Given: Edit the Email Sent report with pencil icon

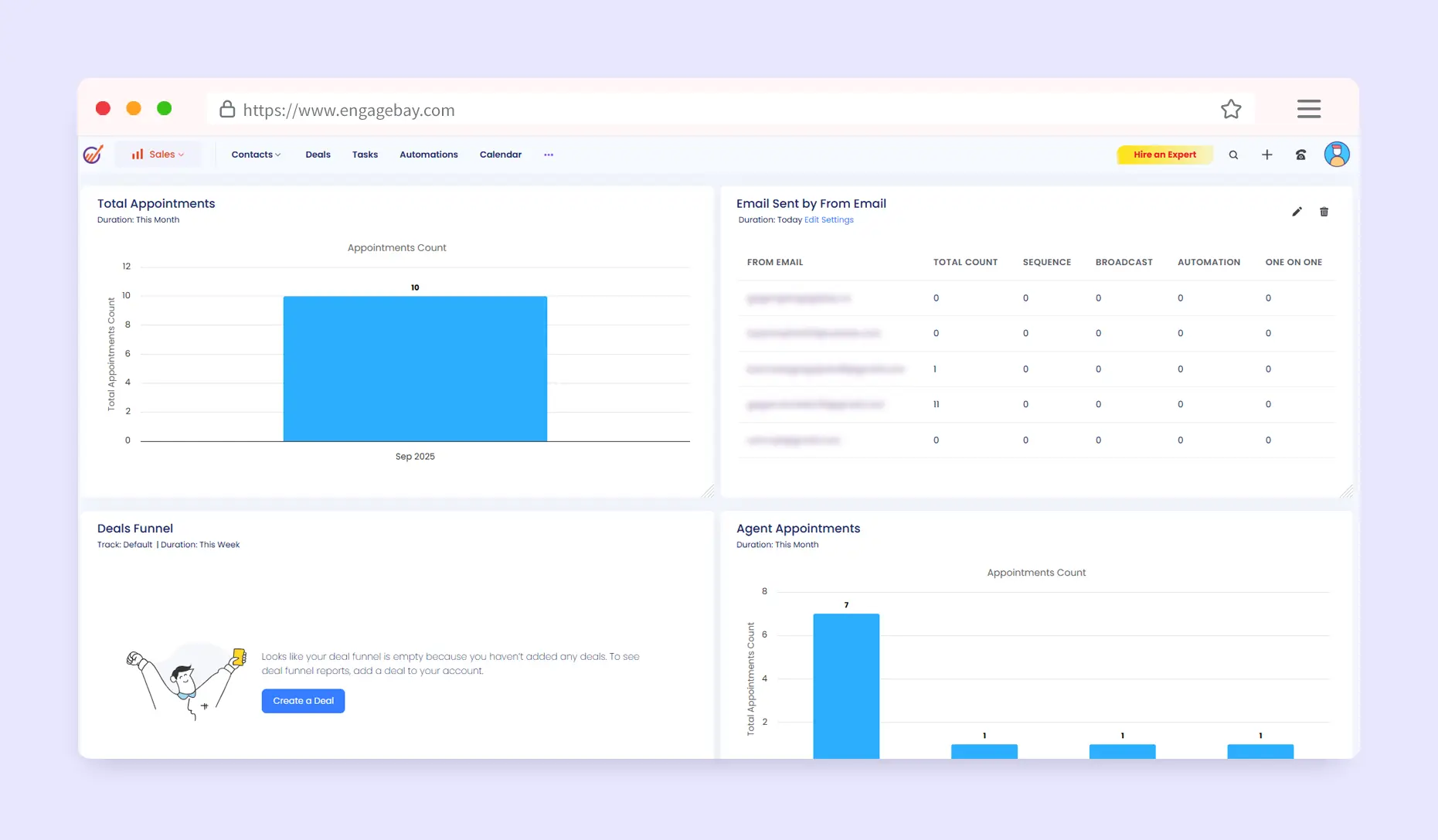Looking at the screenshot, I should point(1297,212).
